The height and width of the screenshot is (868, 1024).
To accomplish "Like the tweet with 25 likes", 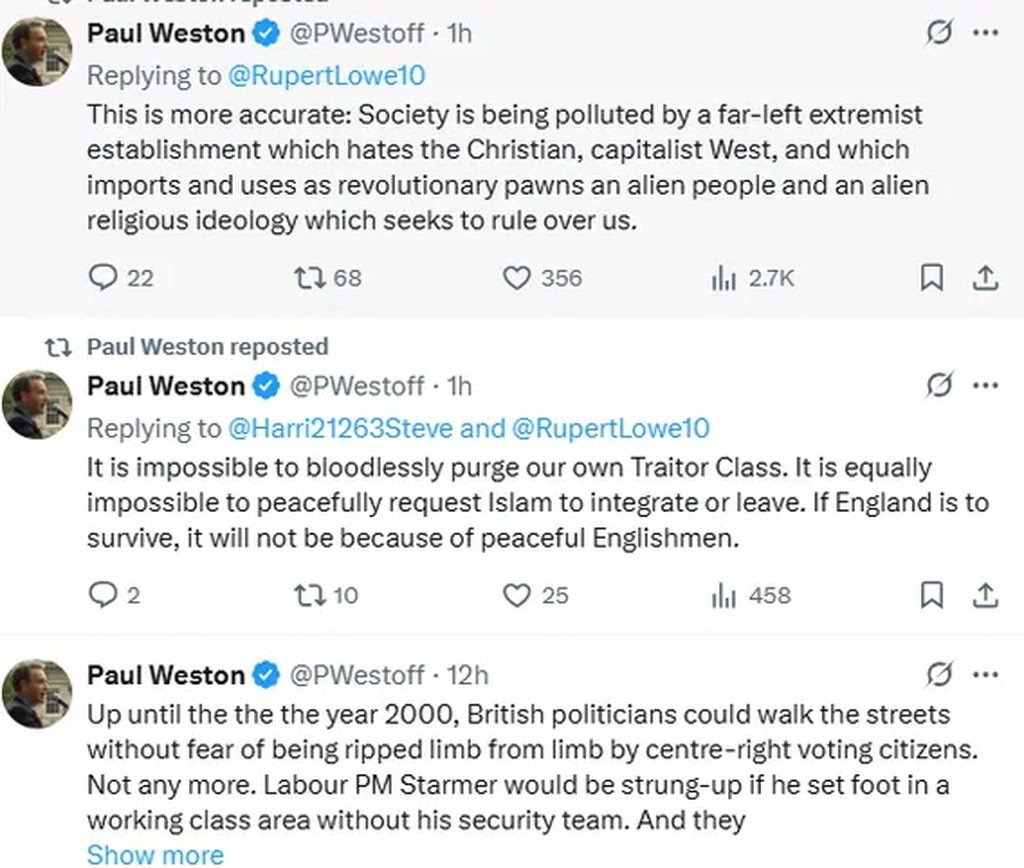I will click(x=516, y=595).
